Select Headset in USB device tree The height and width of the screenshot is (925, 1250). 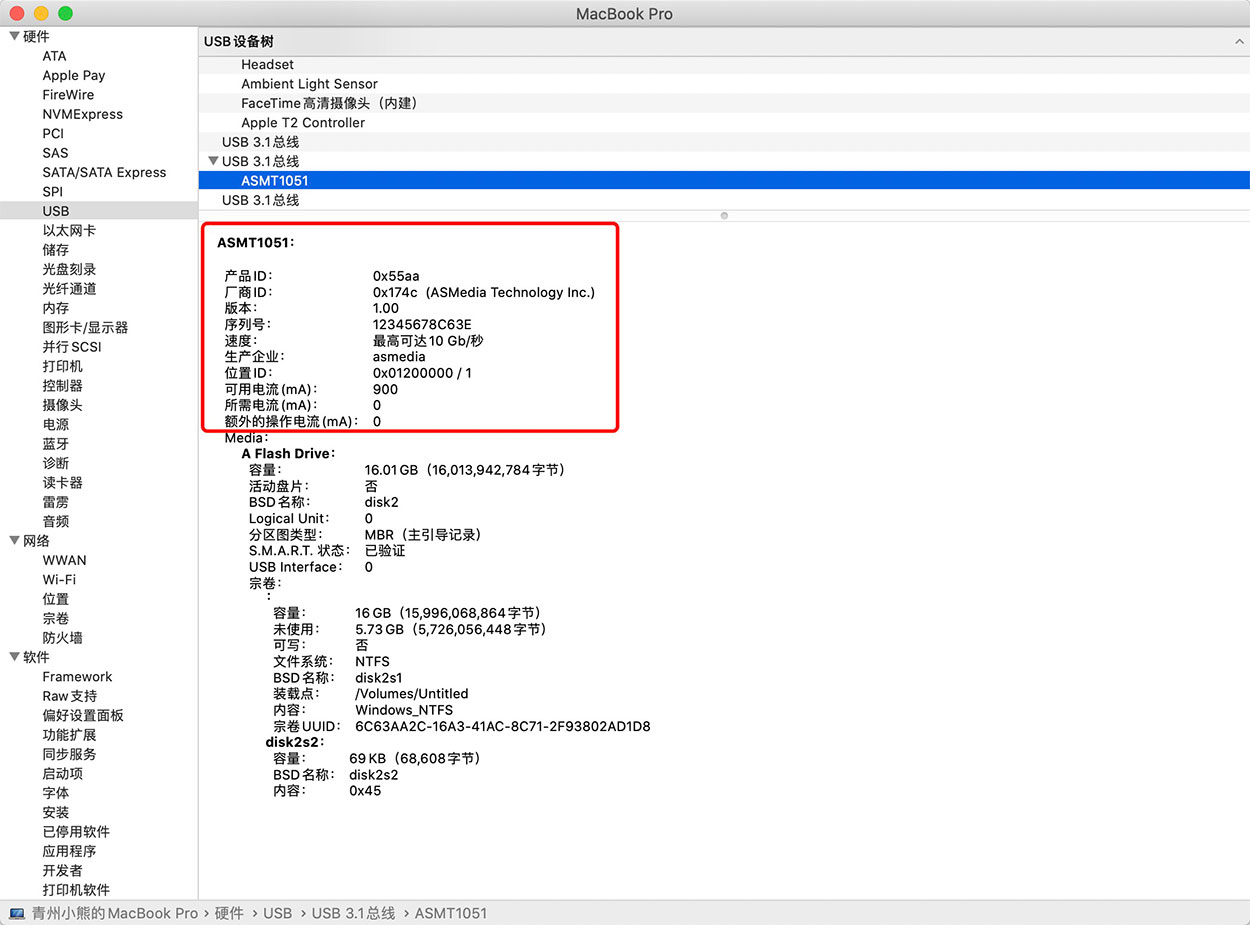[266, 64]
